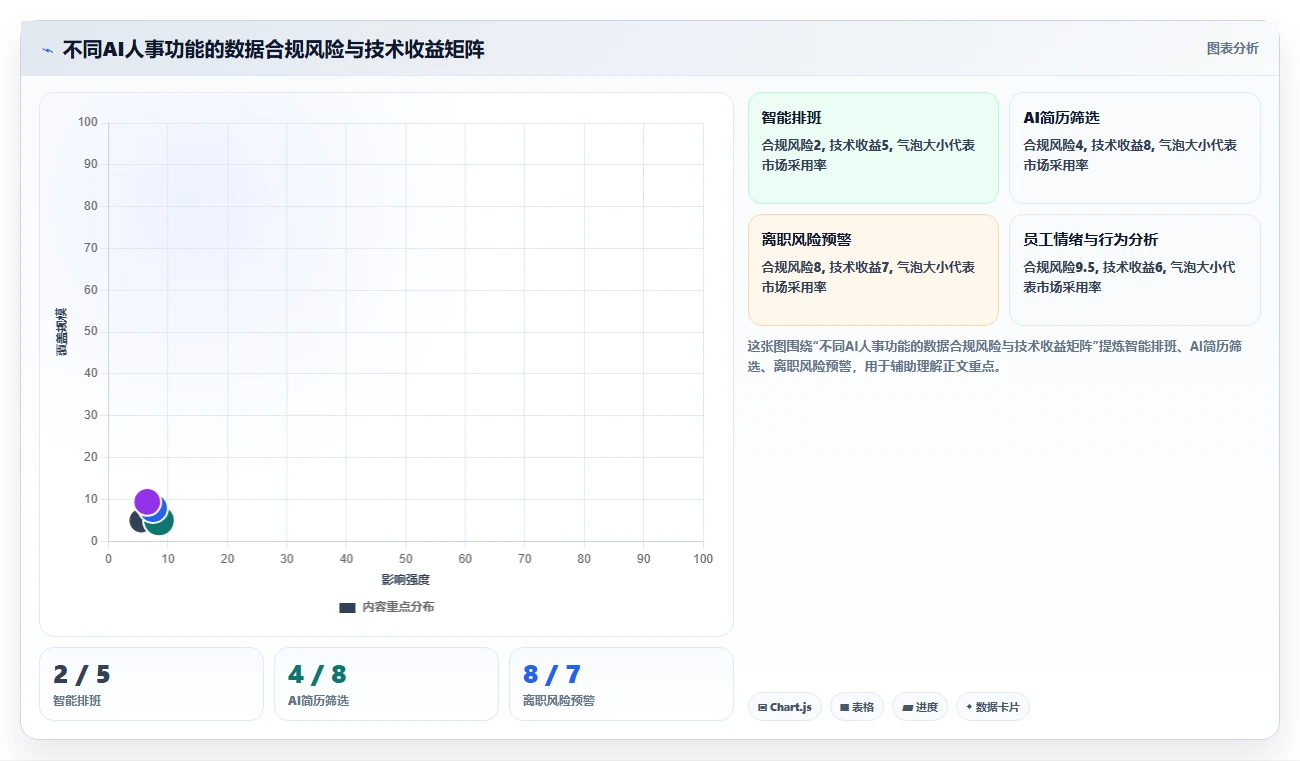Click the heading 不同AI人事功能的数据合规风险与技术收益矩阵
The width and height of the screenshot is (1300, 761).
pos(273,49)
